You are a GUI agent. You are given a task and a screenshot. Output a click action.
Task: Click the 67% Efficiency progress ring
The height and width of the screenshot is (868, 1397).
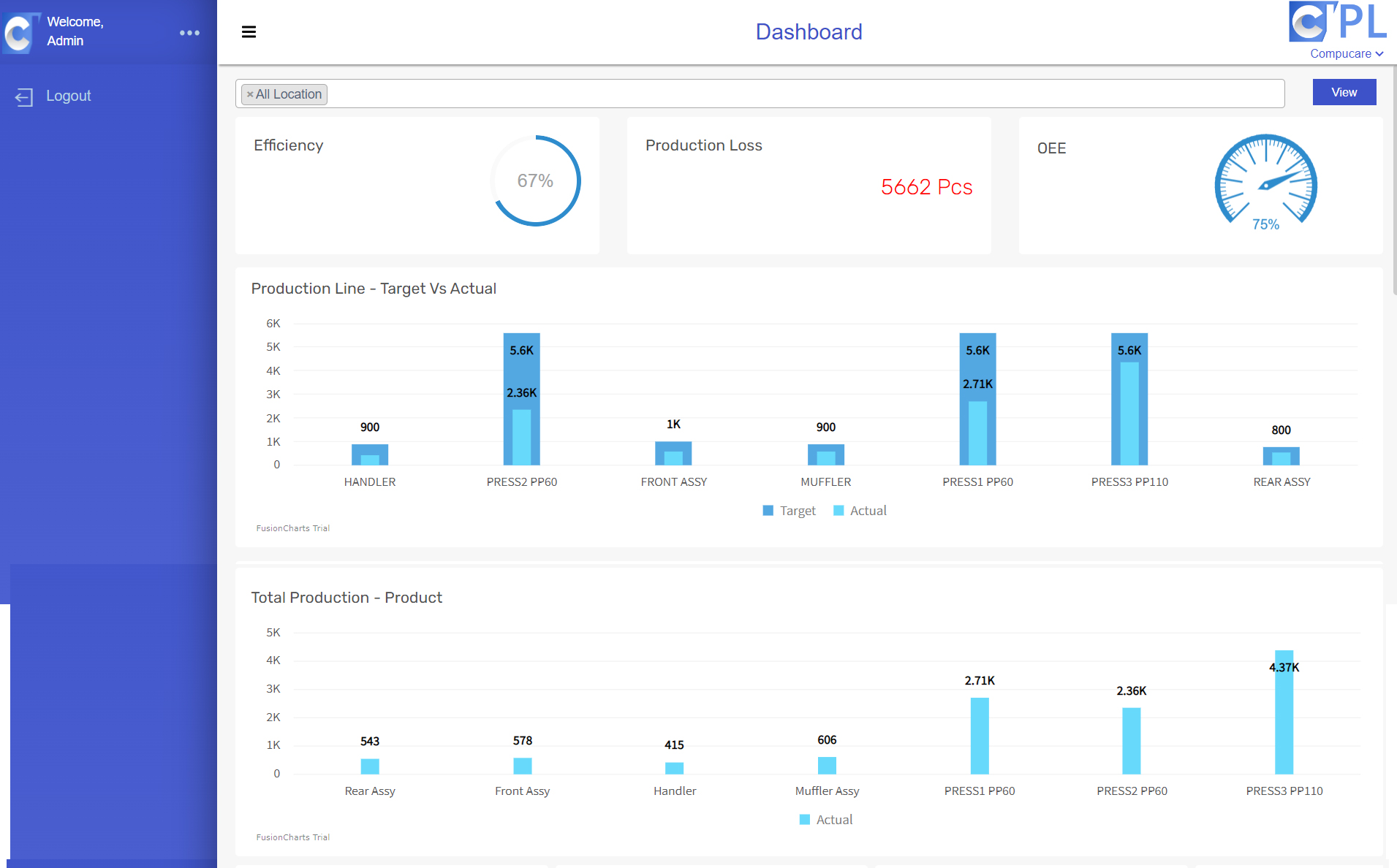535,180
